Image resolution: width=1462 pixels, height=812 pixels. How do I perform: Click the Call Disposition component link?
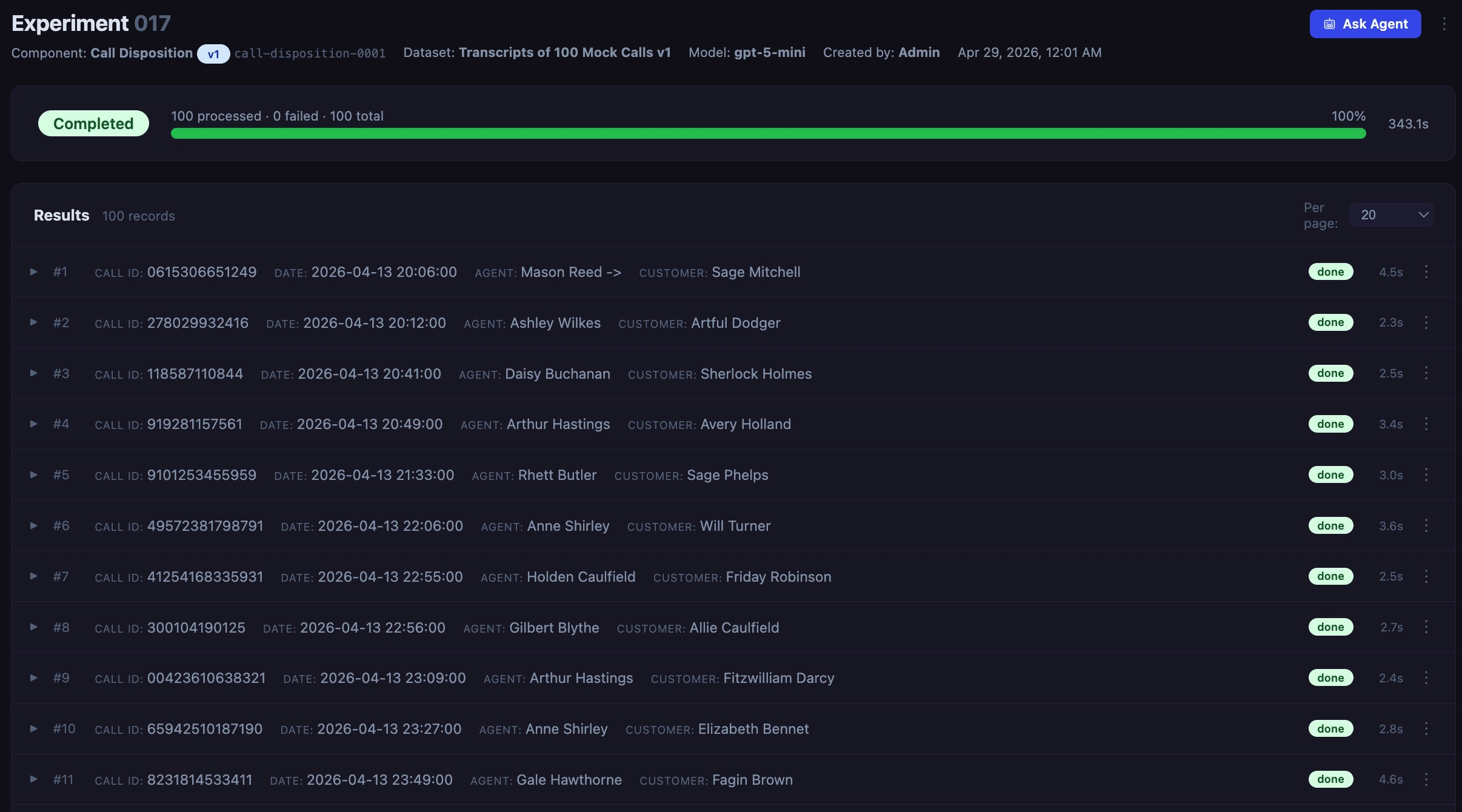(141, 53)
